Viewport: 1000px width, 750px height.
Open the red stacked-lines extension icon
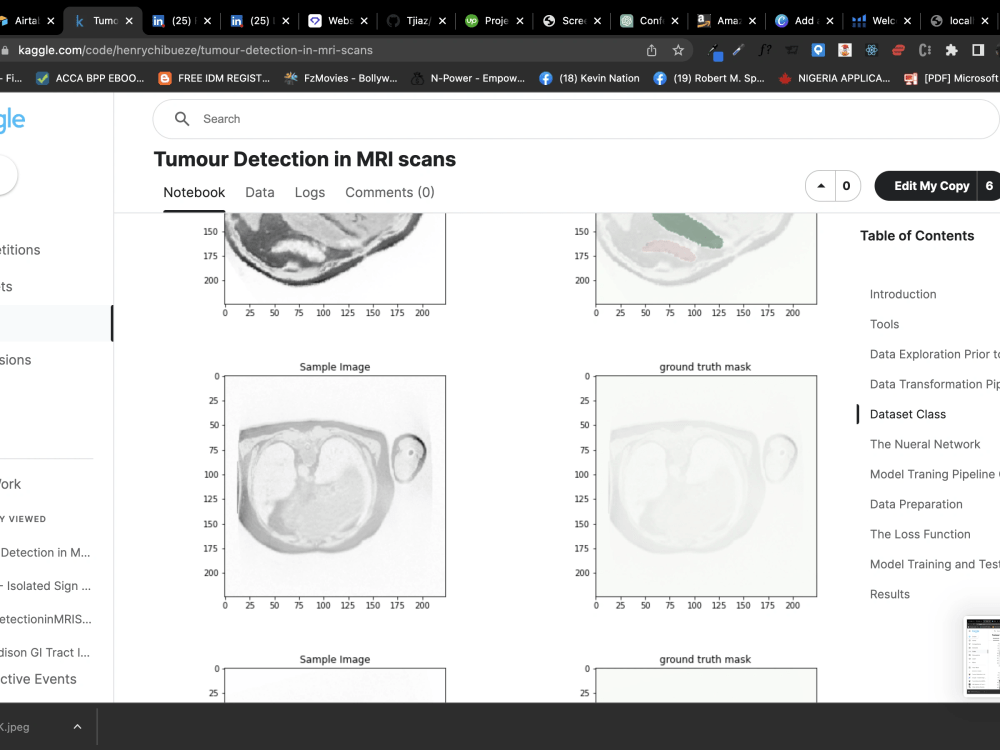pos(898,50)
